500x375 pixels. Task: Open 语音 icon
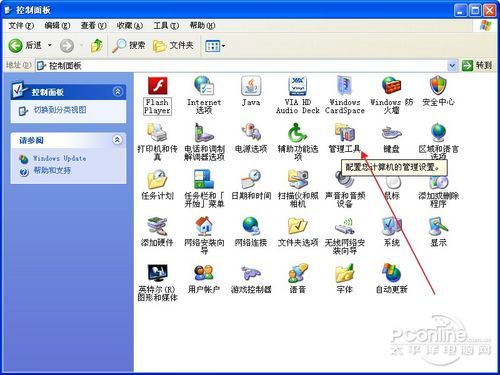[x=298, y=273]
